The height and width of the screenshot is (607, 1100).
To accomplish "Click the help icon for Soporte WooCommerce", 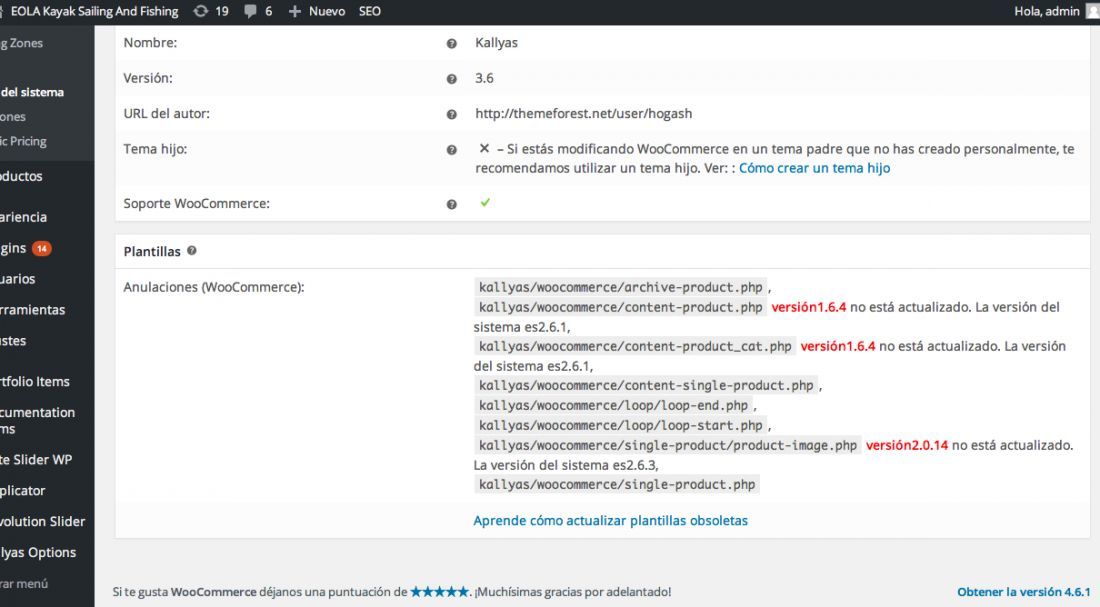I will point(452,204).
